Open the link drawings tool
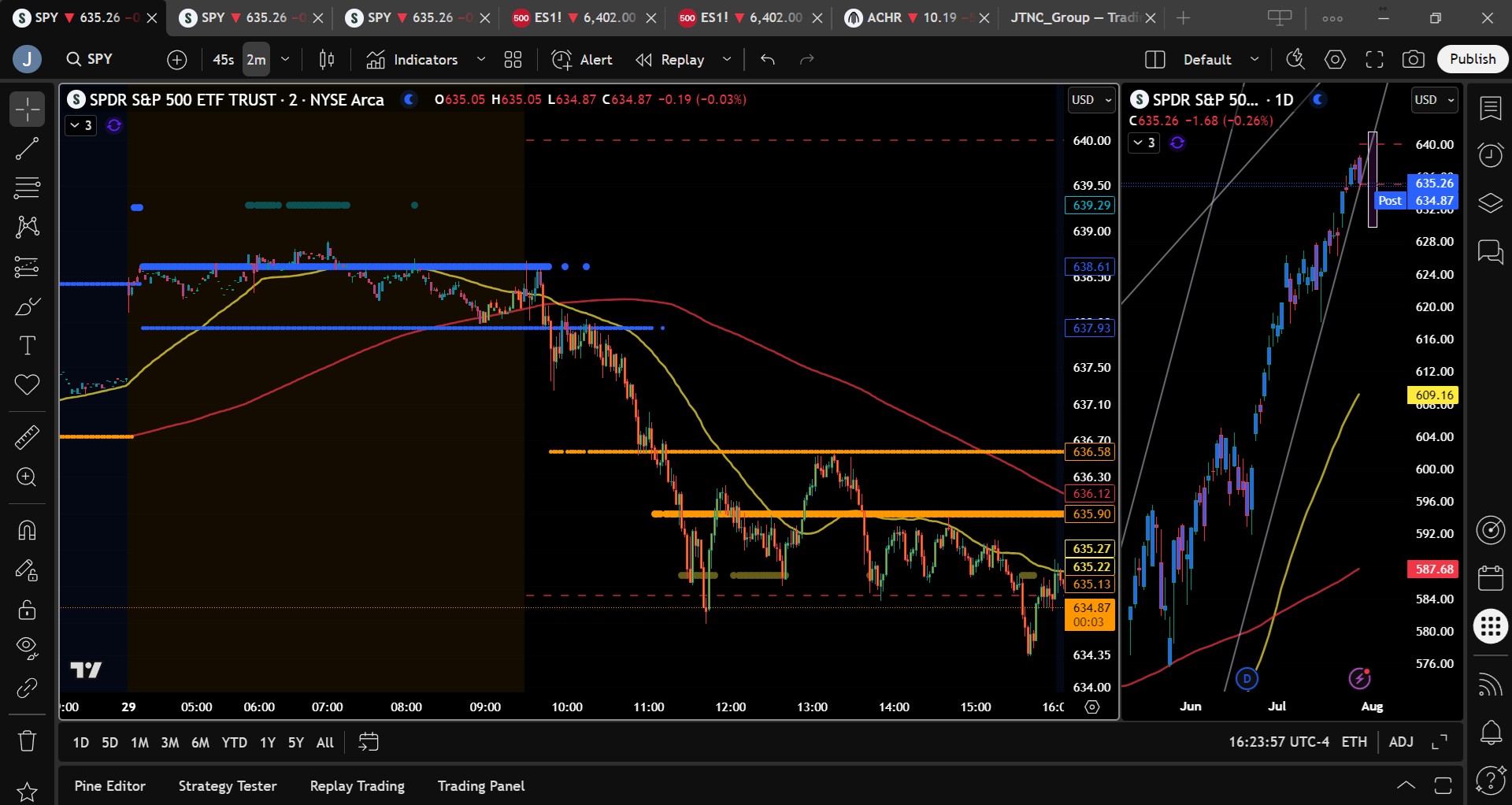 tap(27, 688)
